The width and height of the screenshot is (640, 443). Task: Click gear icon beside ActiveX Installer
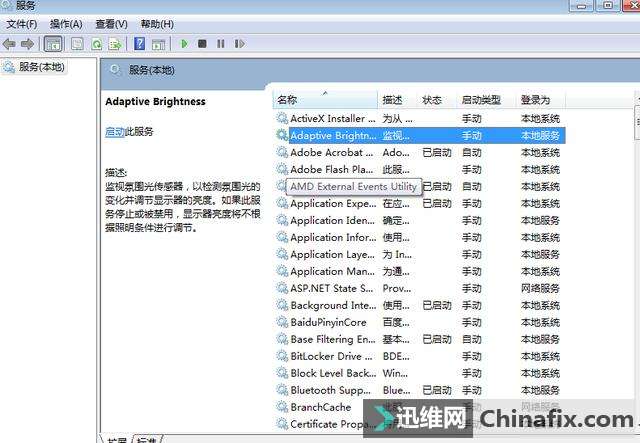point(282,118)
